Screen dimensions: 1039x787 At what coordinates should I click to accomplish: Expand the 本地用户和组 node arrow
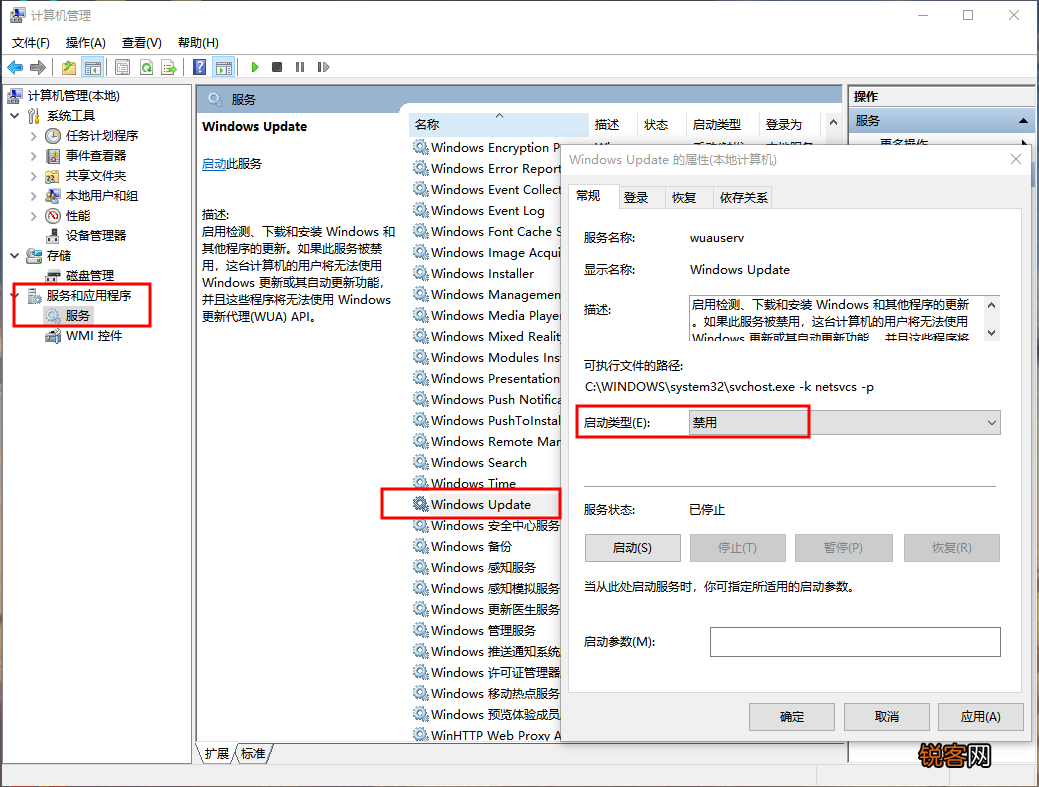pos(34,195)
